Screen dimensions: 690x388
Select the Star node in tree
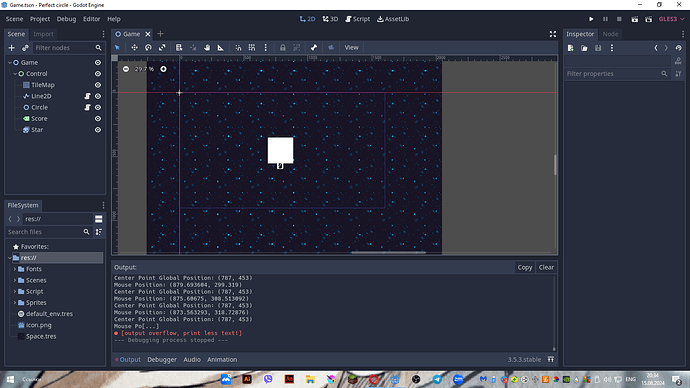(37, 130)
